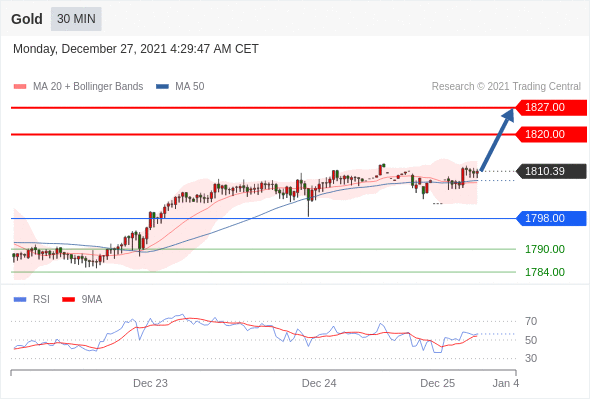This screenshot has width=590, height=400.
Task: Click the Jan 4 date axis label
Action: click(x=506, y=383)
